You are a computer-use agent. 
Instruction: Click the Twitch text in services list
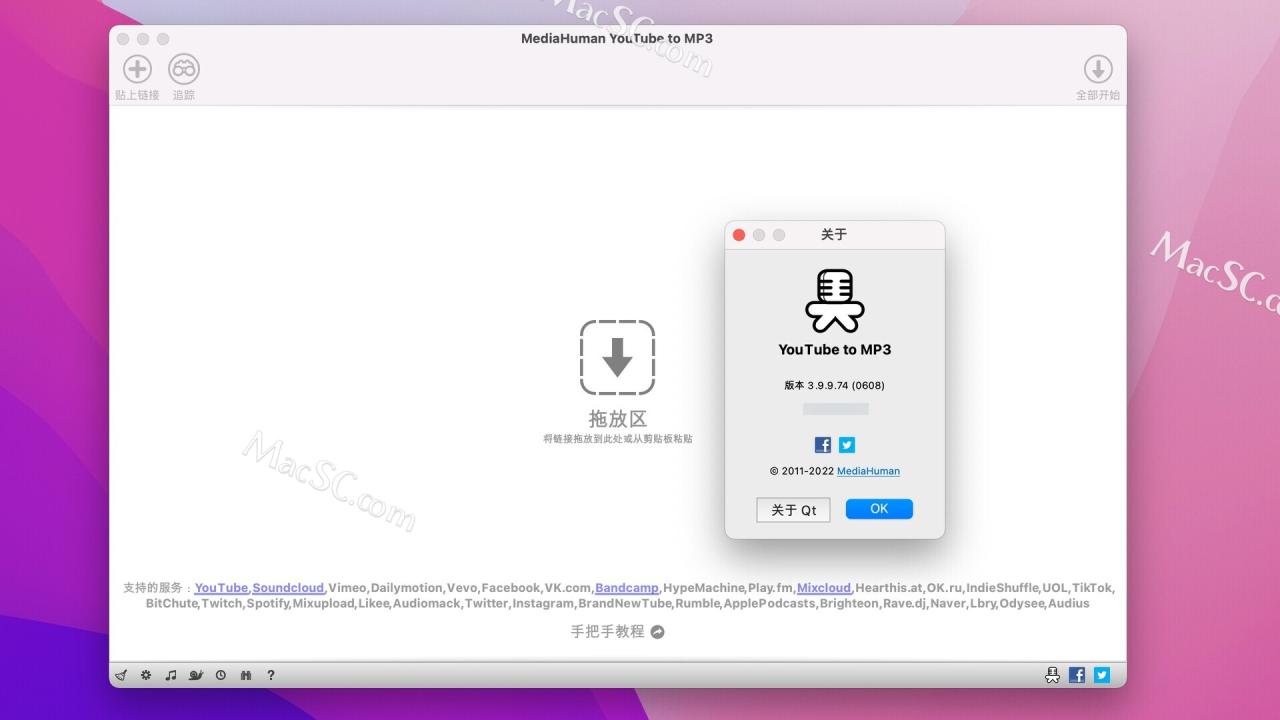tap(222, 604)
